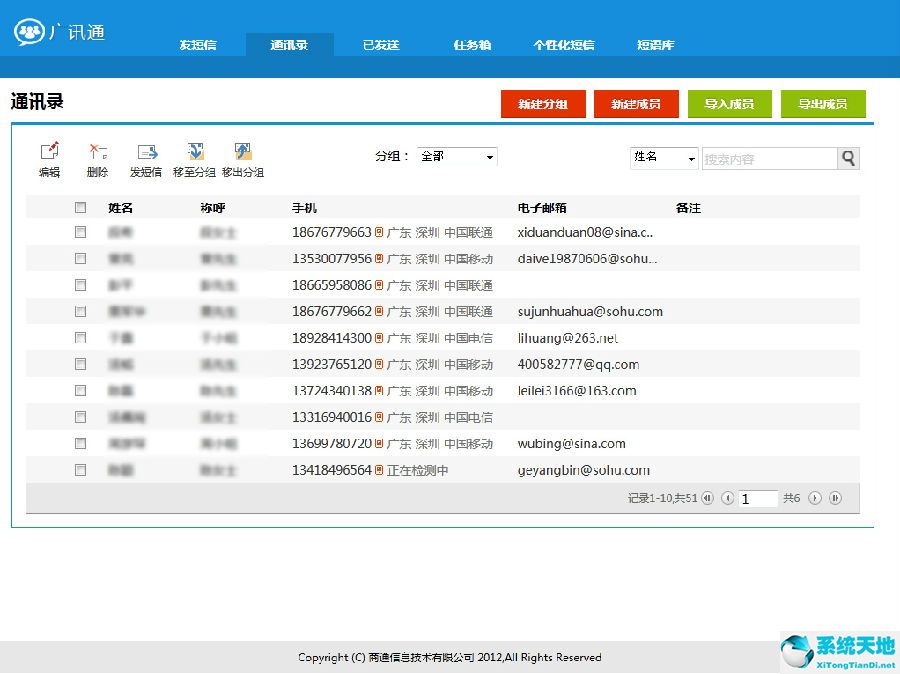The width and height of the screenshot is (900, 674).
Task: Open the 任务箱 tab
Action: point(472,45)
